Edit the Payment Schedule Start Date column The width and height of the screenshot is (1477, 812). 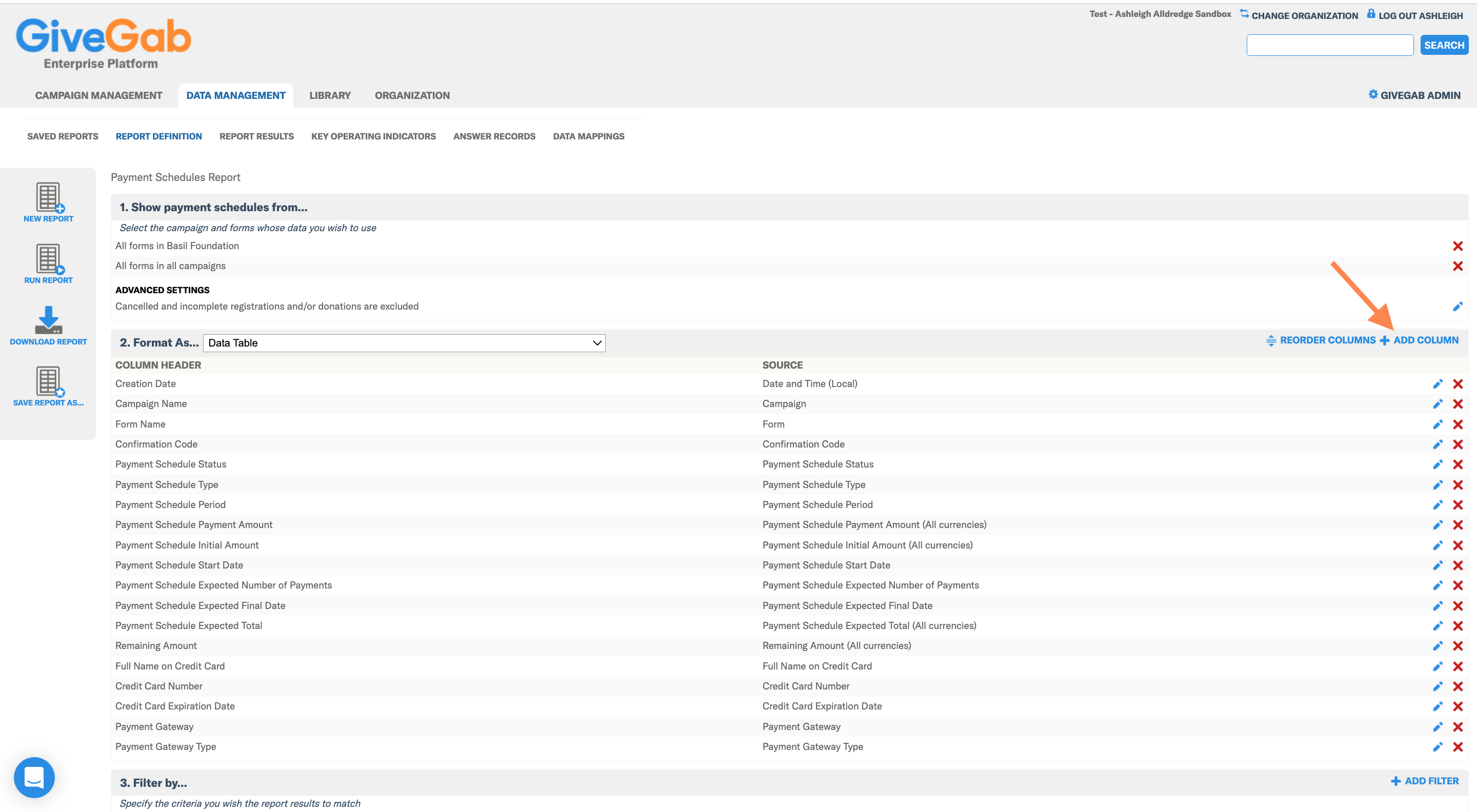pyautogui.click(x=1438, y=565)
